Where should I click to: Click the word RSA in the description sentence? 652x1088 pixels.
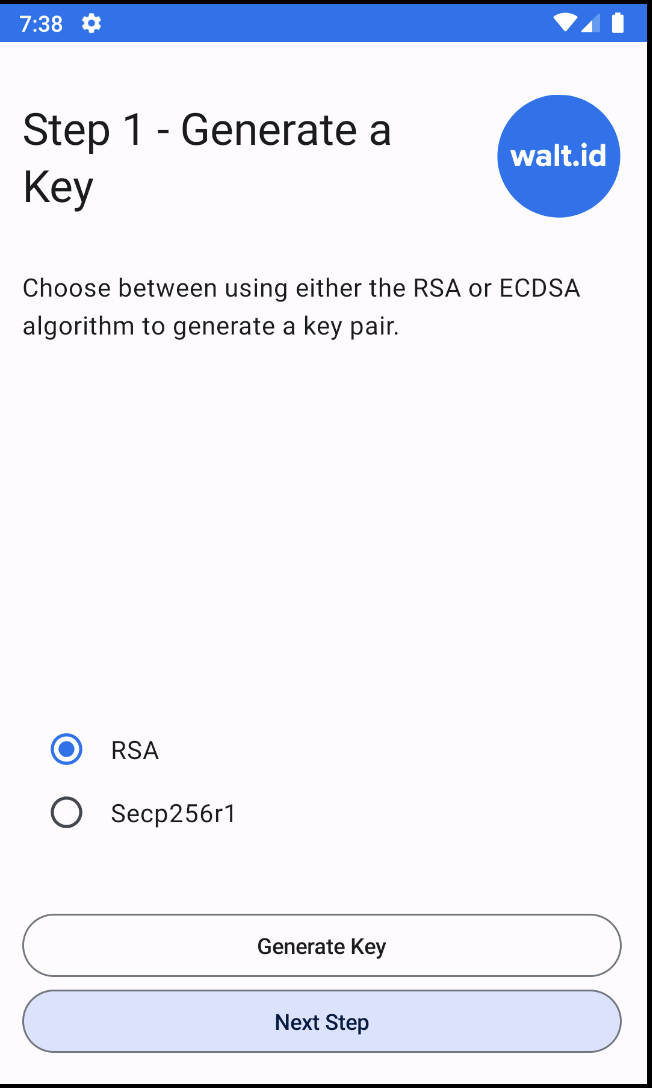coord(437,289)
